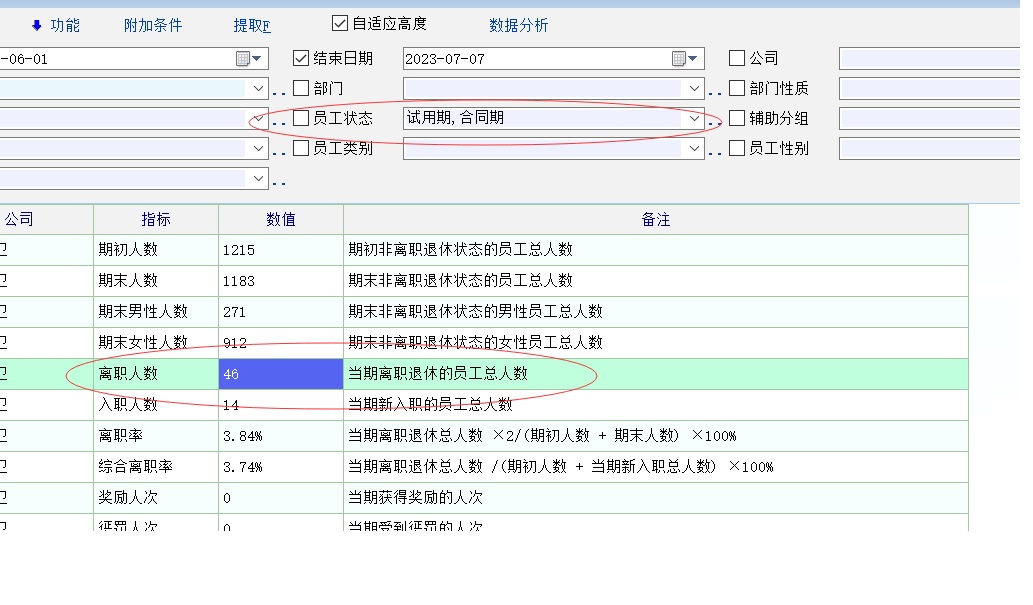
Task: Open the 附加条件 menu
Action: click(x=153, y=25)
